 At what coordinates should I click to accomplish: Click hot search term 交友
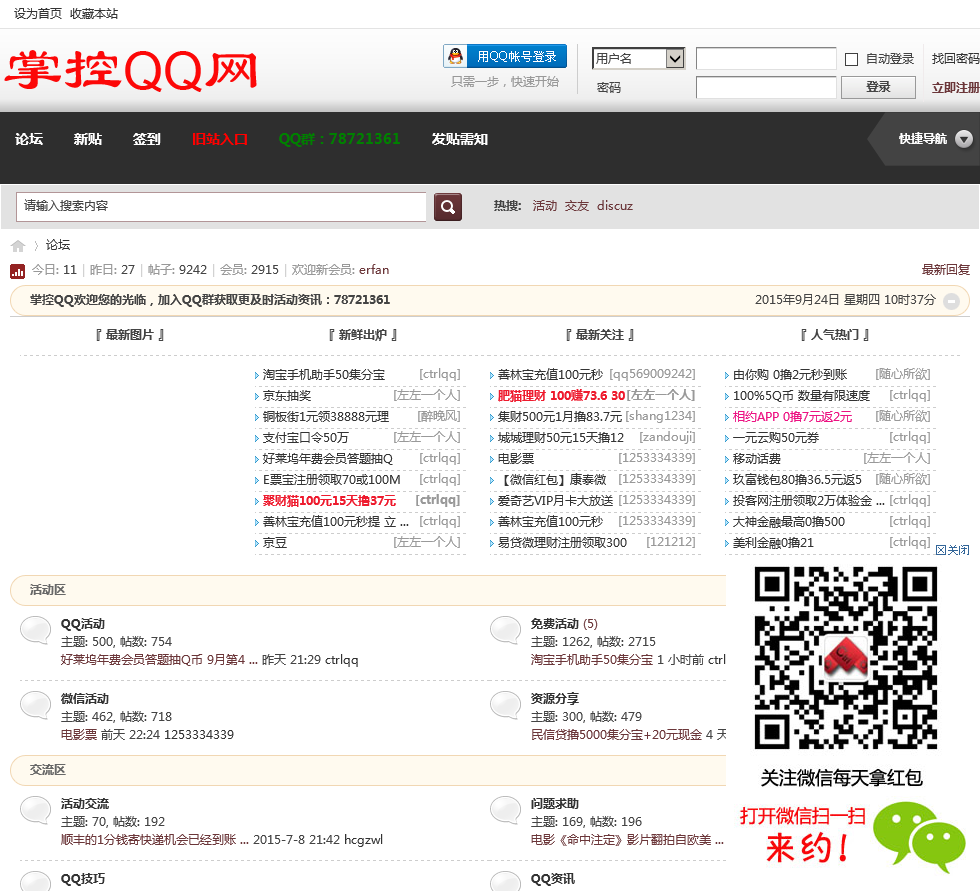pyautogui.click(x=577, y=206)
